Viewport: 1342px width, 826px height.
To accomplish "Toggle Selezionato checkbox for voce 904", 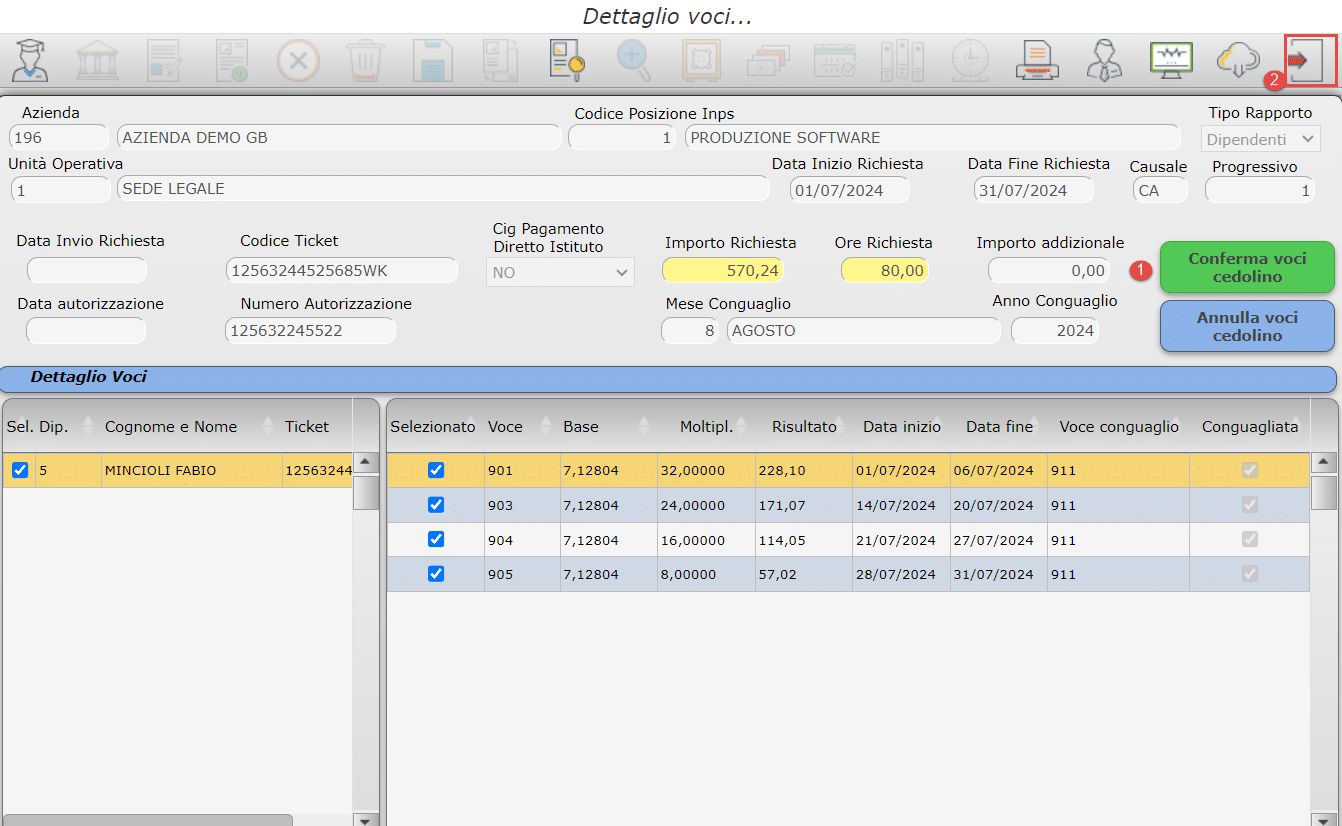I will 435,540.
